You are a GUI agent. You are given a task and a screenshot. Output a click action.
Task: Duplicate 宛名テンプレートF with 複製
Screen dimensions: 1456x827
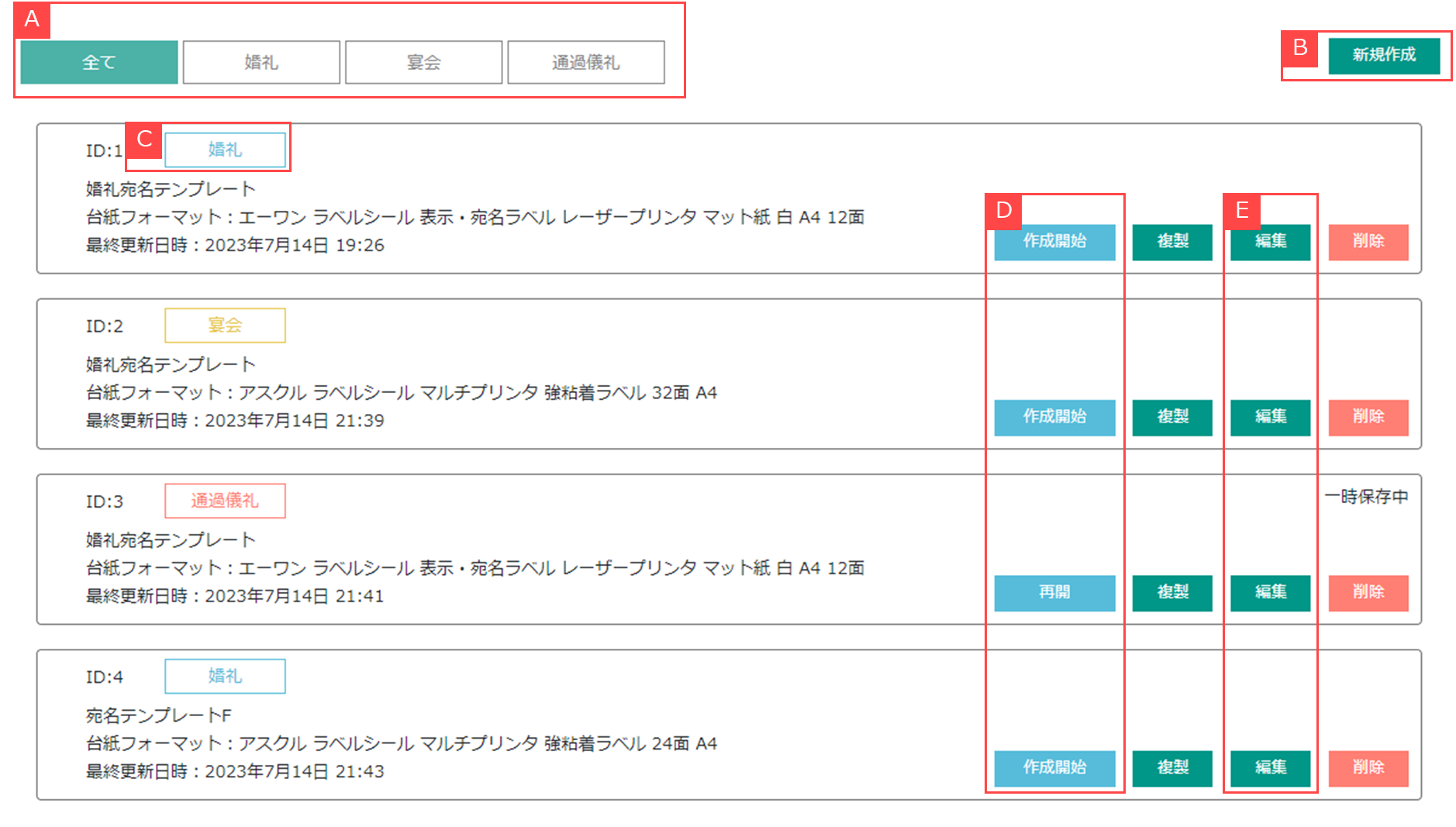coord(1172,768)
